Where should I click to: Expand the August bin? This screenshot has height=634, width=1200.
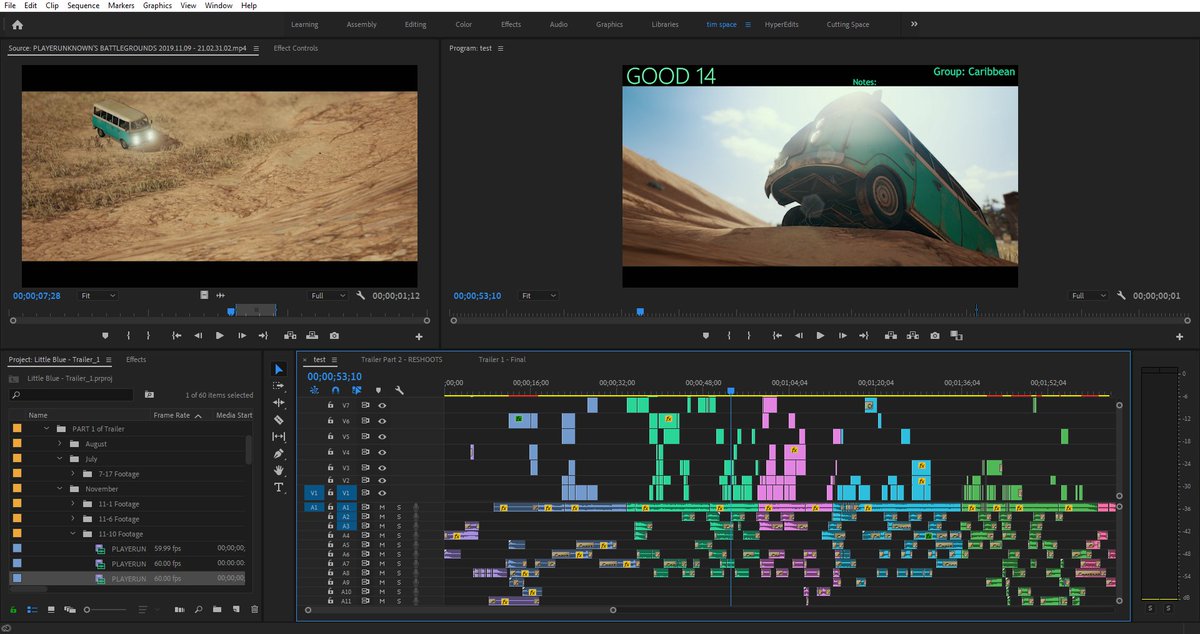click(60, 444)
